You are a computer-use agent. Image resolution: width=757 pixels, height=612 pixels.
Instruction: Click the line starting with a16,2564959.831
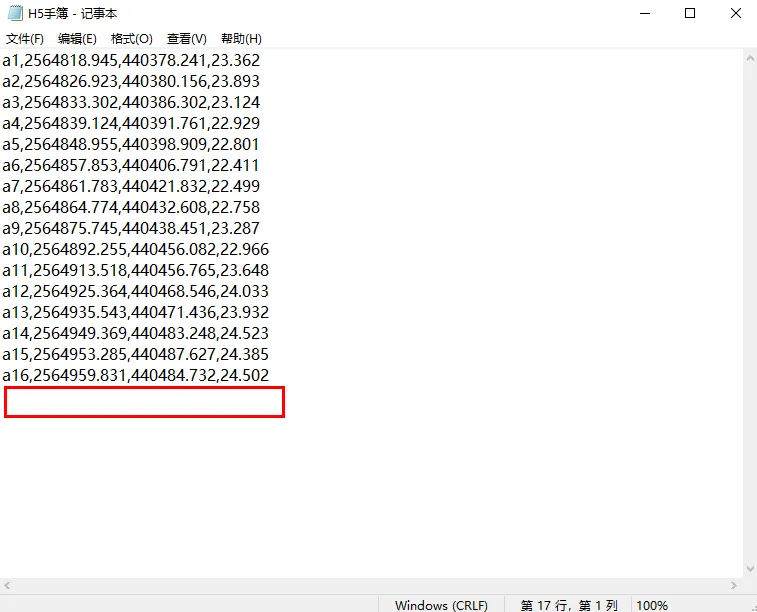pos(136,376)
